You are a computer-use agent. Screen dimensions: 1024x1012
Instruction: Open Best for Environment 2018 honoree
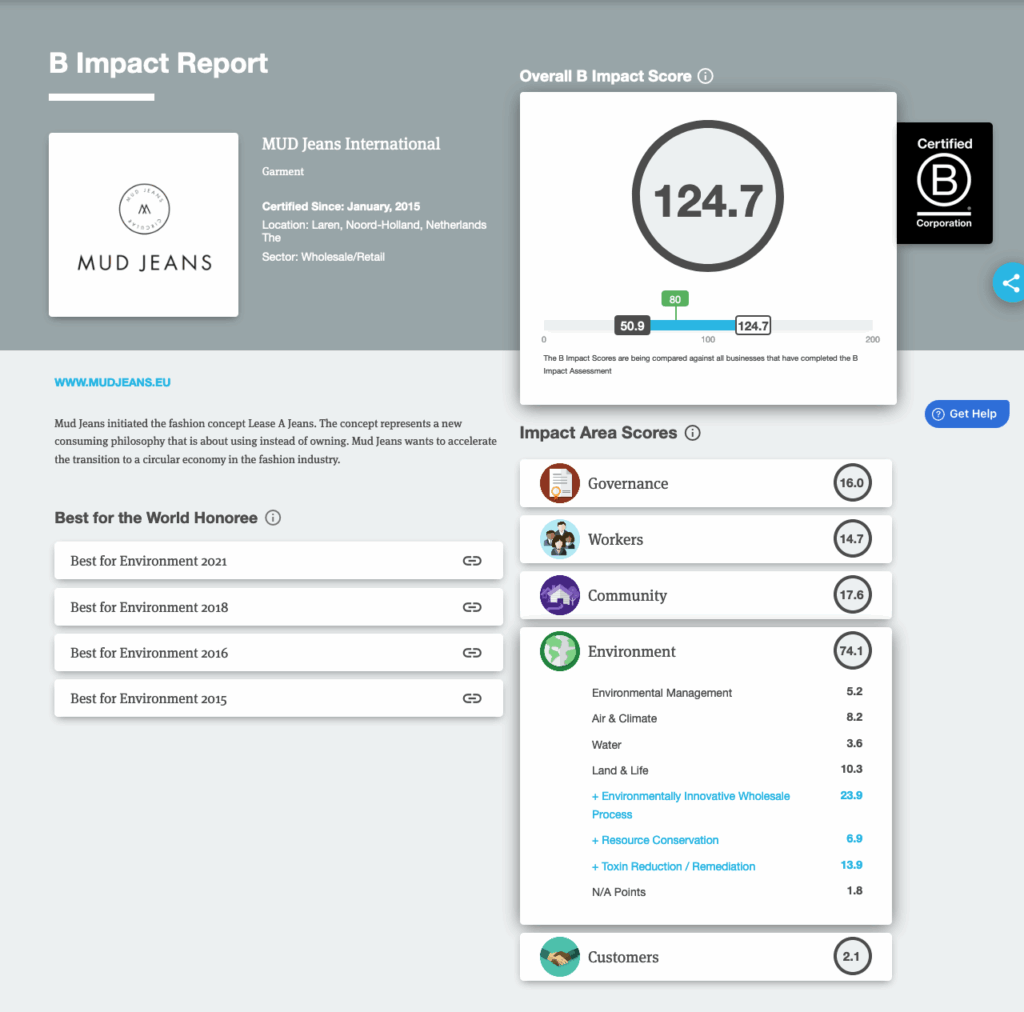279,607
